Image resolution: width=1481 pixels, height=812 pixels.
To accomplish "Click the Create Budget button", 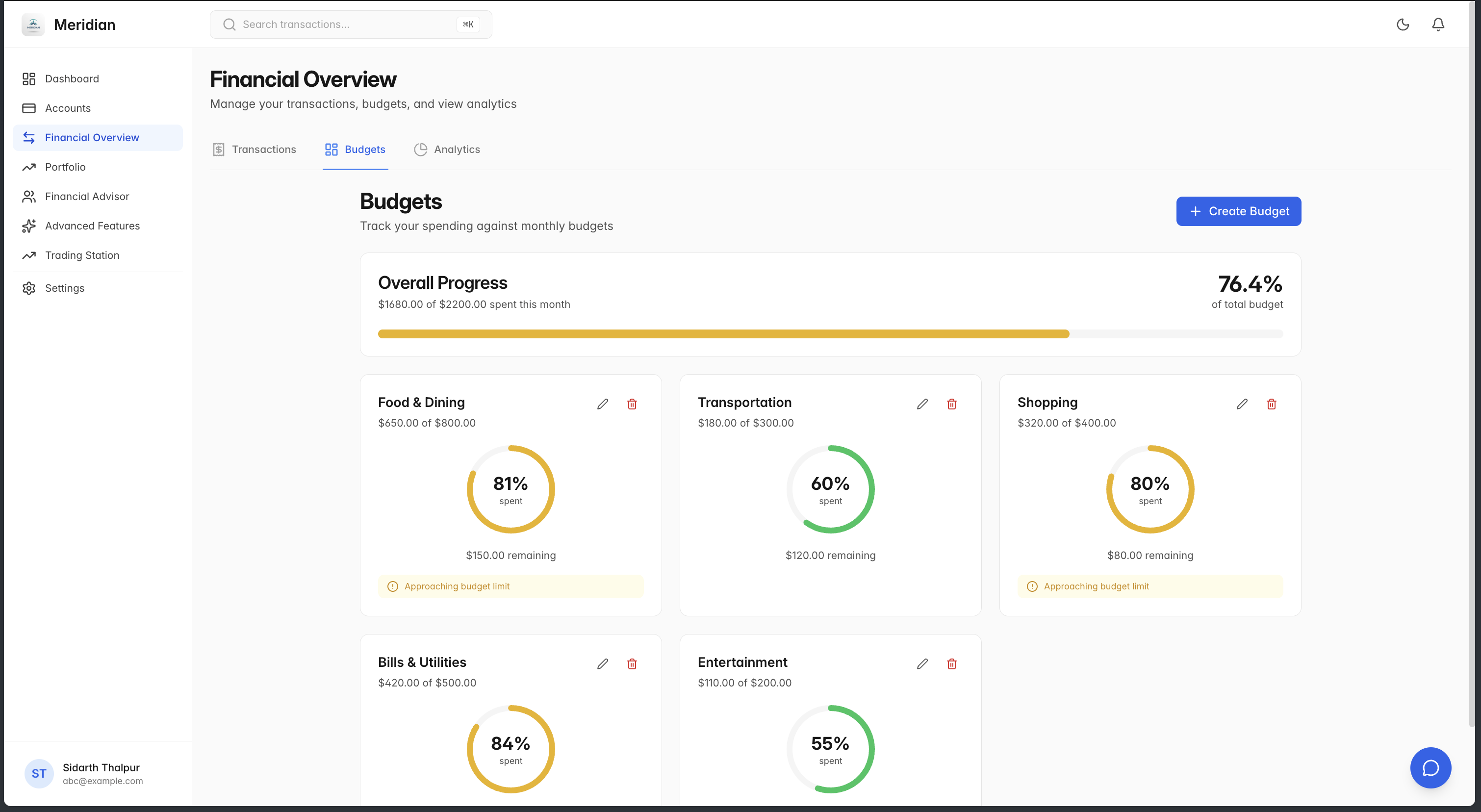I will pyautogui.click(x=1238, y=211).
